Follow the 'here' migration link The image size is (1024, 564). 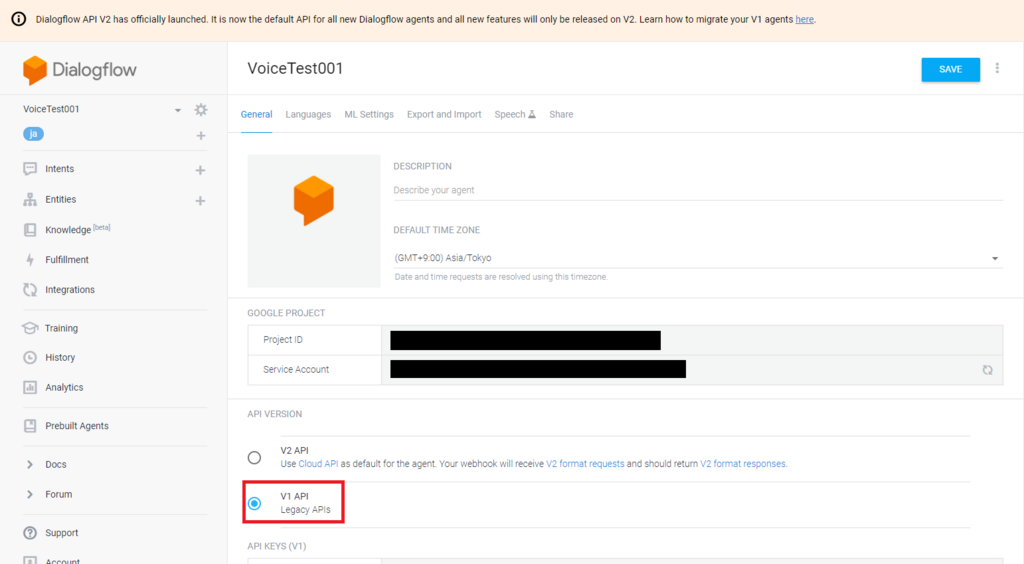coord(805,20)
